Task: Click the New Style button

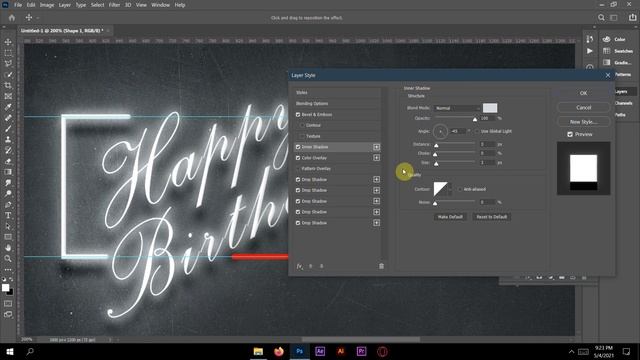Action: [584, 122]
